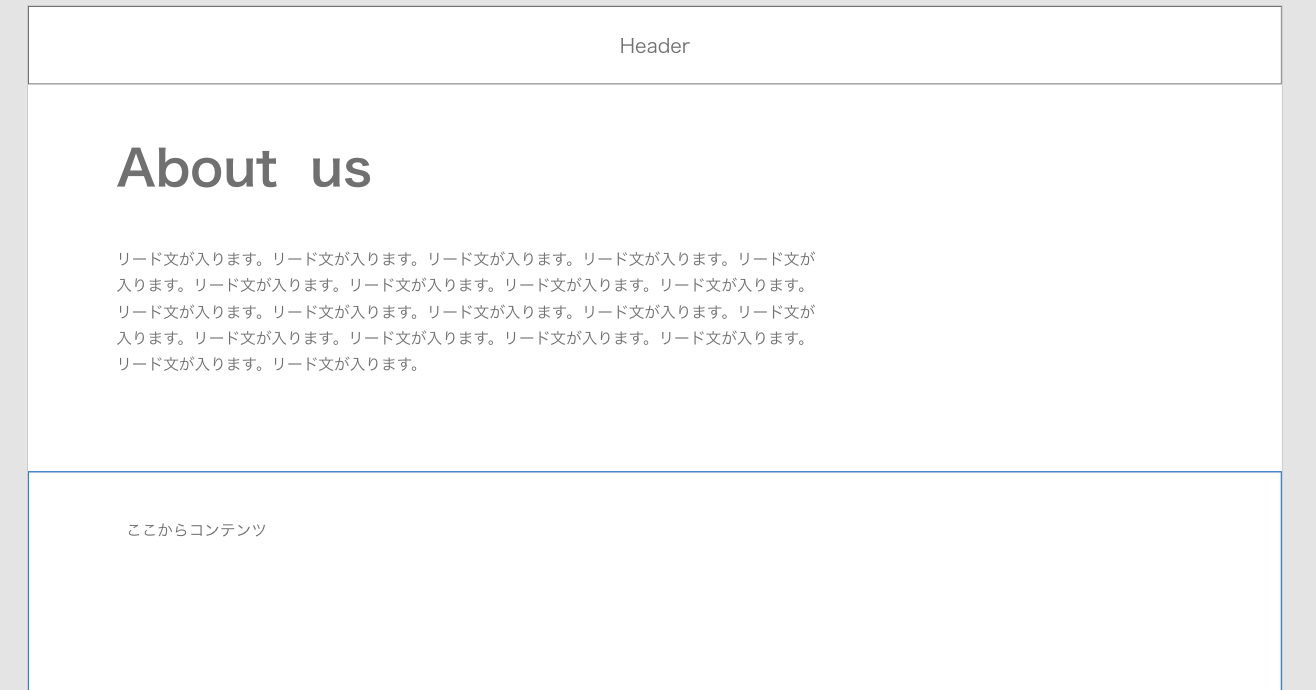Image resolution: width=1316 pixels, height=690 pixels.
Task: Click the gray canvas margin on the right
Action: (1299, 345)
